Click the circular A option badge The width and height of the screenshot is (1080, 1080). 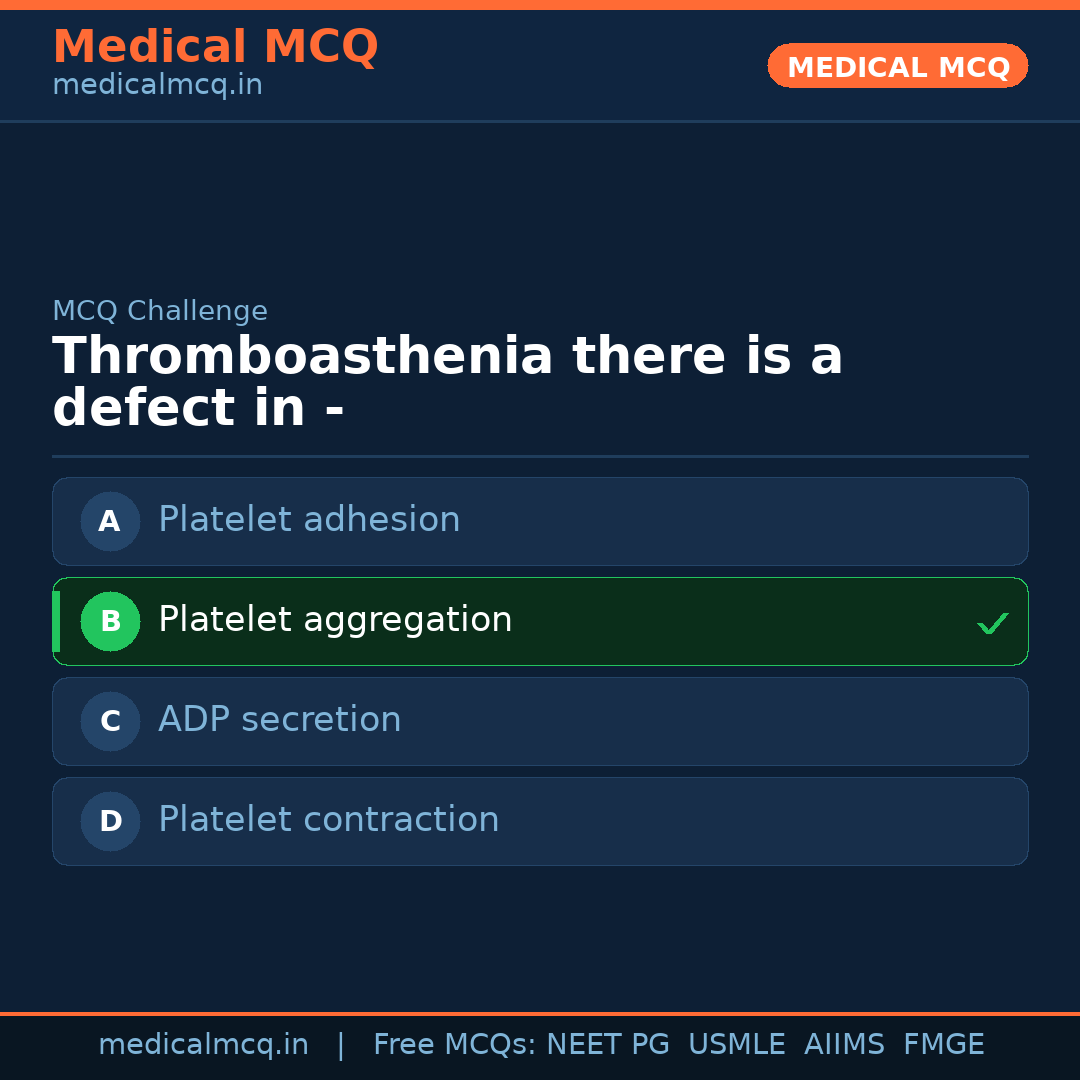pyautogui.click(x=110, y=521)
